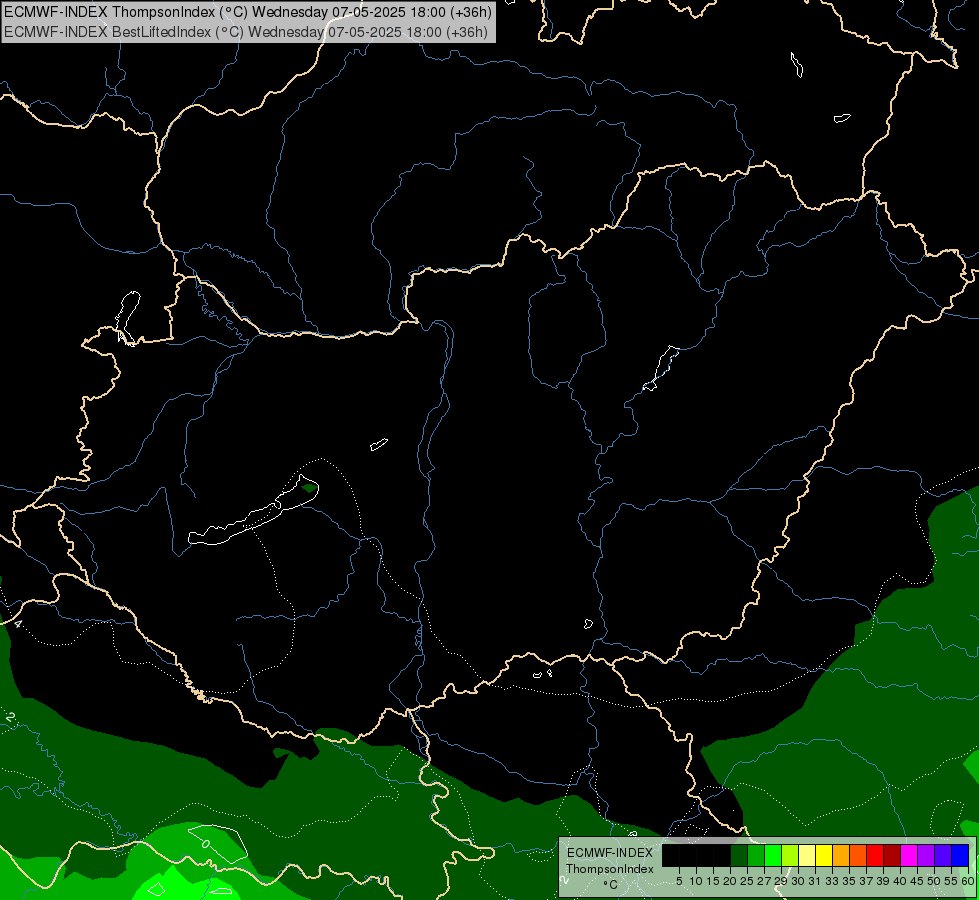Click the black 10–15 legend swatch

coord(705,855)
